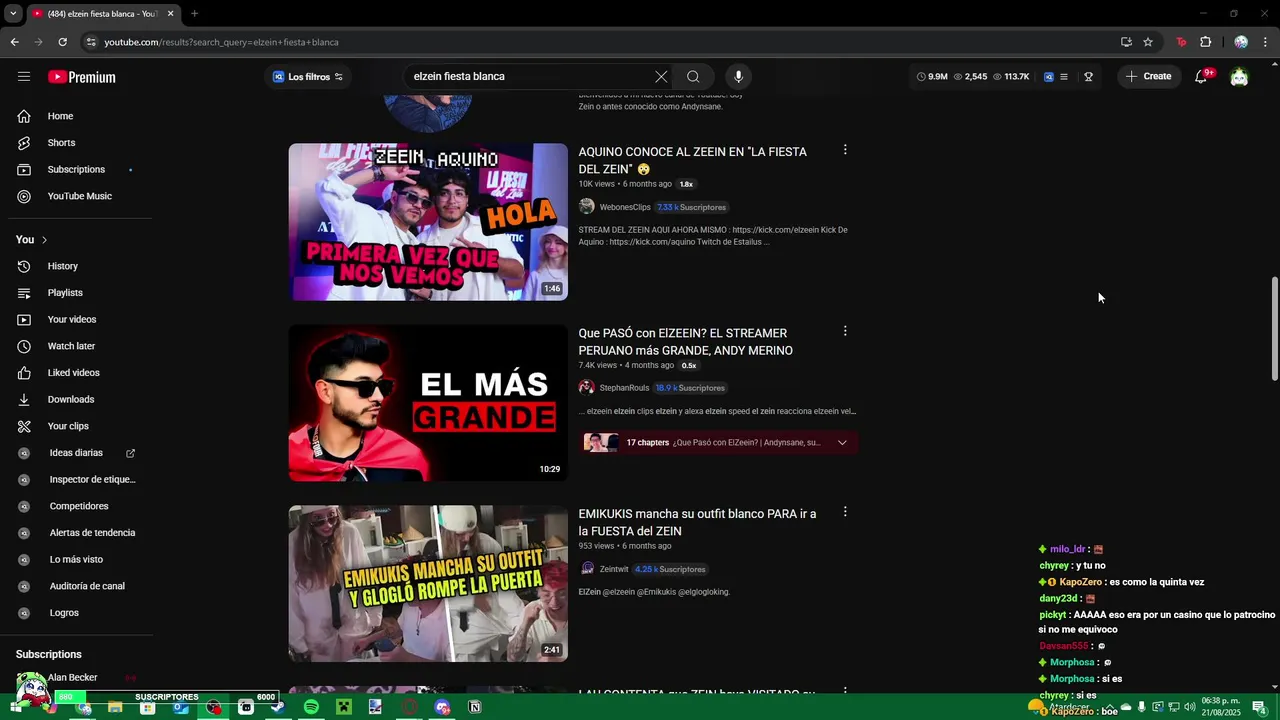Open Minecraft from the taskbar
The width and height of the screenshot is (1280, 720).
click(343, 708)
